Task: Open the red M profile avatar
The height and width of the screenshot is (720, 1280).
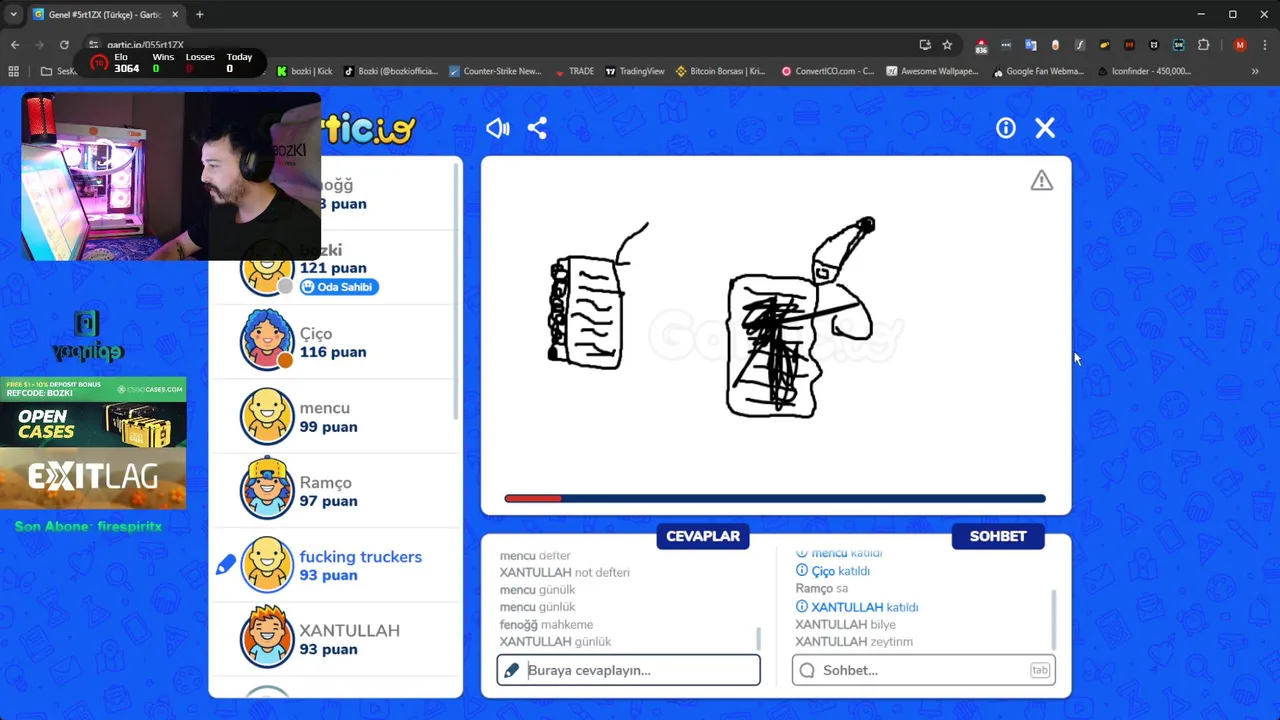Action: [x=1240, y=45]
